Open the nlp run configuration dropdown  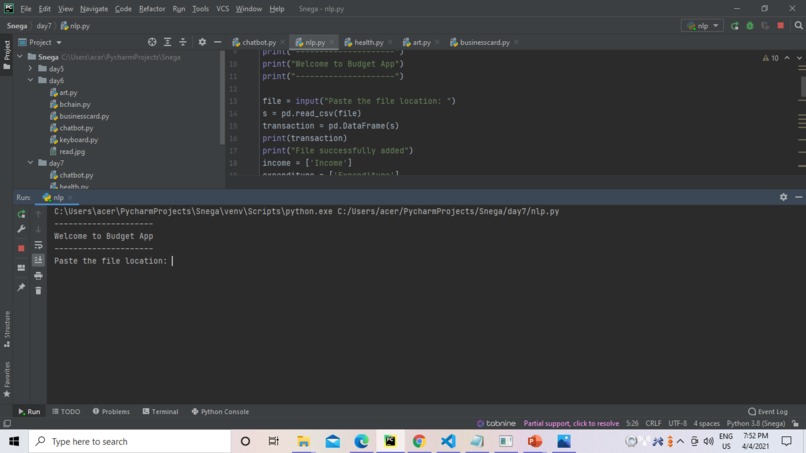tap(702, 26)
